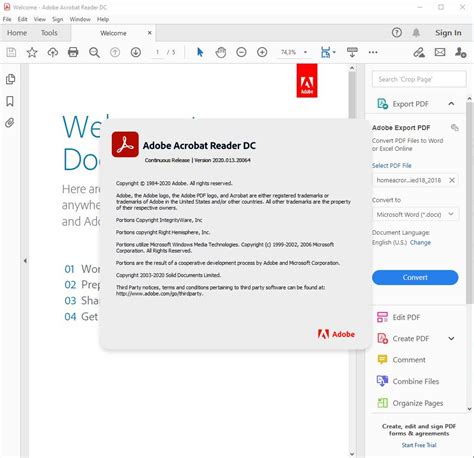The image size is (474, 458).
Task: Click Change document language link
Action: pos(420,242)
